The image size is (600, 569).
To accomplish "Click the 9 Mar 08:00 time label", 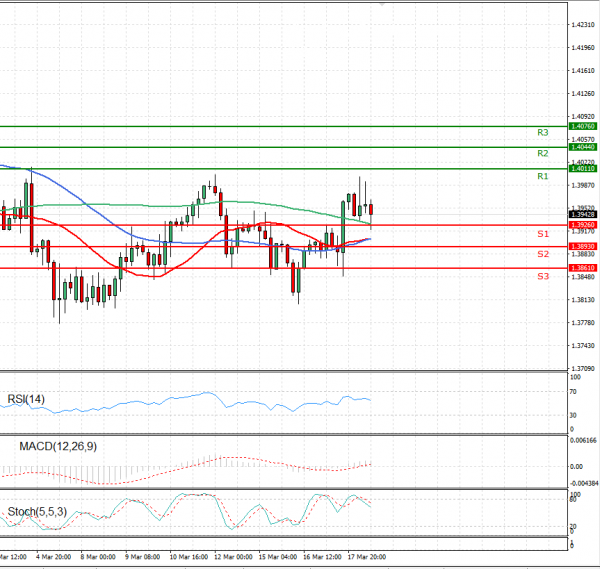I will pyautogui.click(x=142, y=557).
